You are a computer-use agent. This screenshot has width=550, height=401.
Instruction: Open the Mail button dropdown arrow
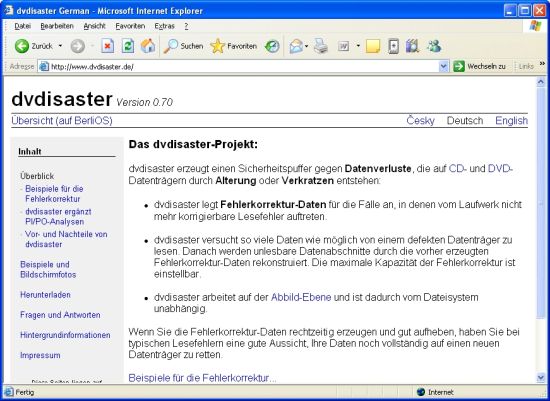point(307,46)
